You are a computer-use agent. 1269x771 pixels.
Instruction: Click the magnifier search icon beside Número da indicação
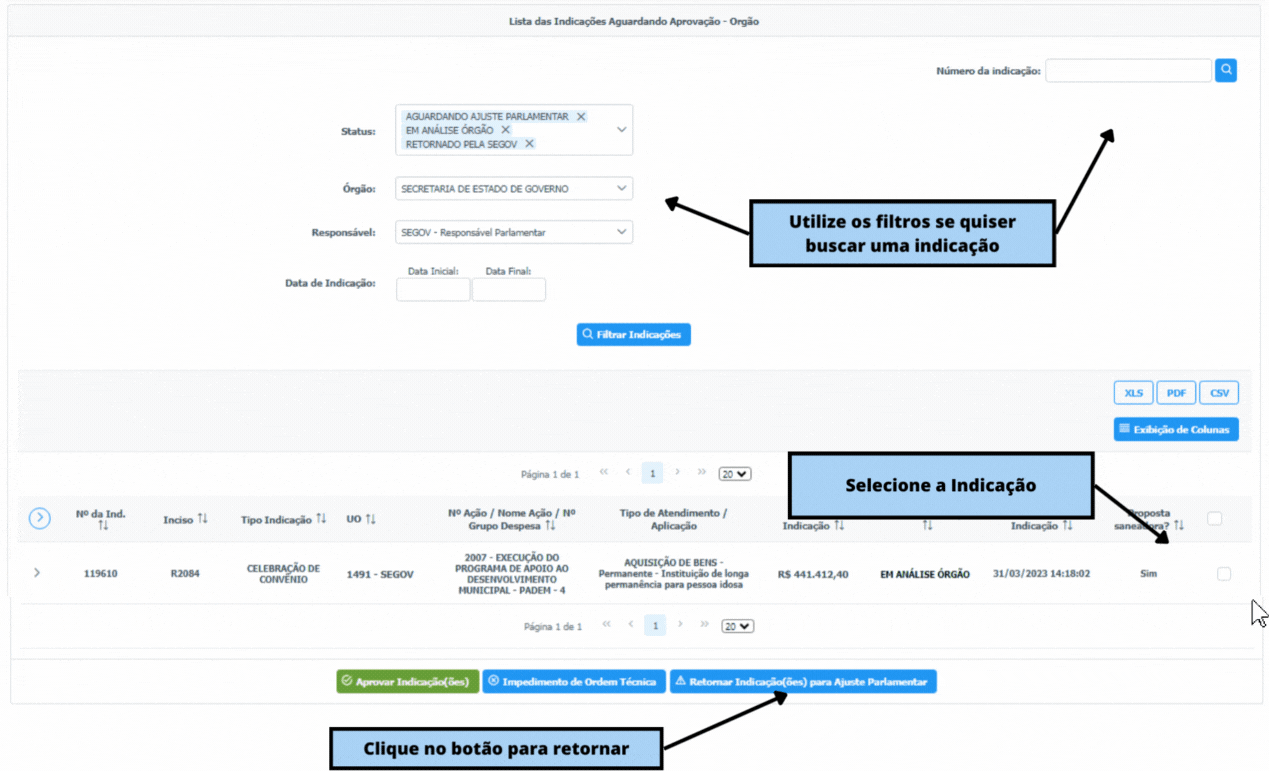(1225, 70)
